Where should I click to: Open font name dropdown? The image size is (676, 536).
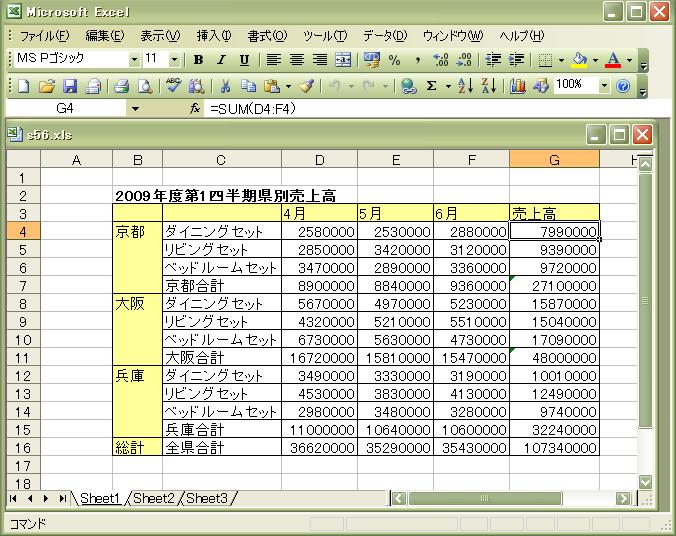point(135,59)
